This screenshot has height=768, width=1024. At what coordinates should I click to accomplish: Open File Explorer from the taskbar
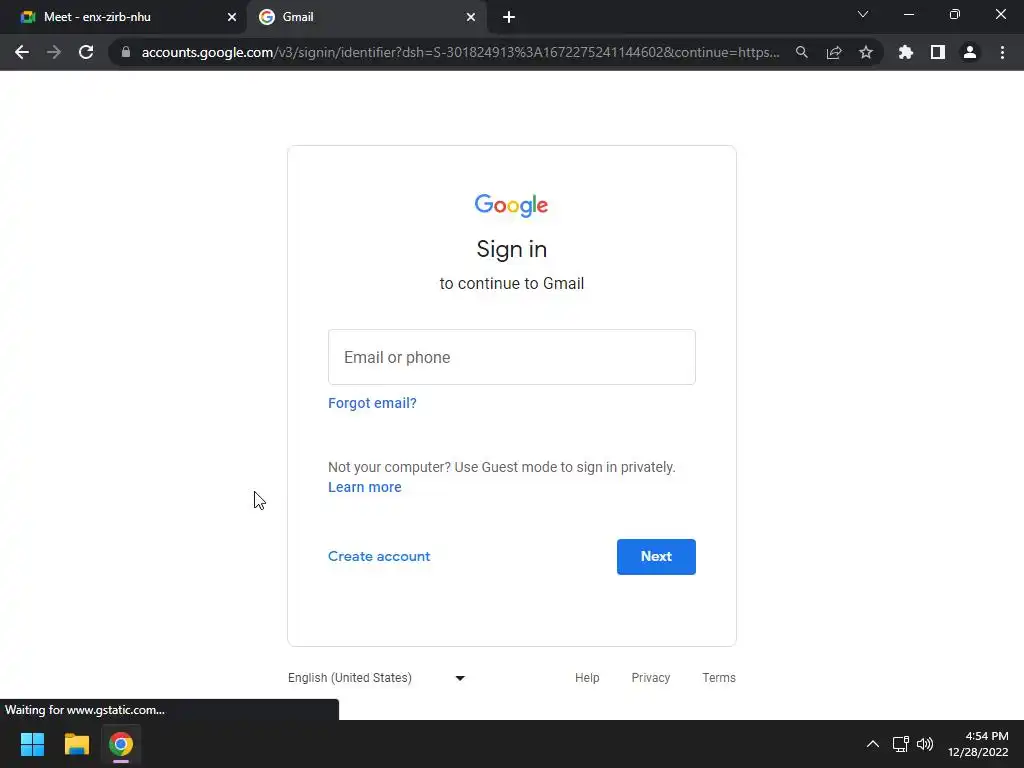click(x=76, y=744)
